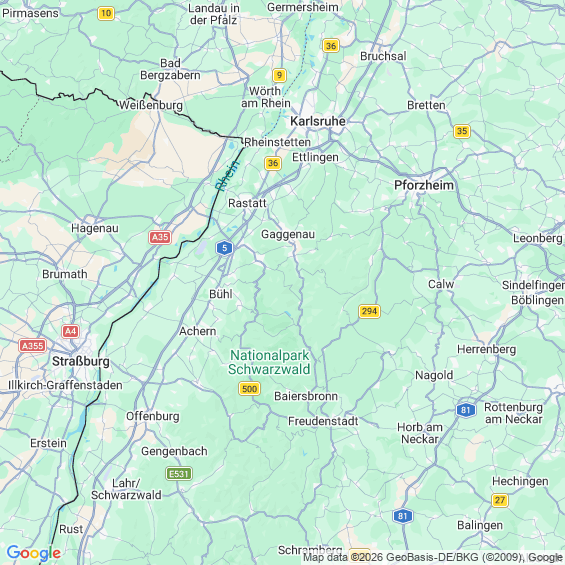This screenshot has width=565, height=565.
Task: Select the Offenburg town label
Action: click(152, 416)
